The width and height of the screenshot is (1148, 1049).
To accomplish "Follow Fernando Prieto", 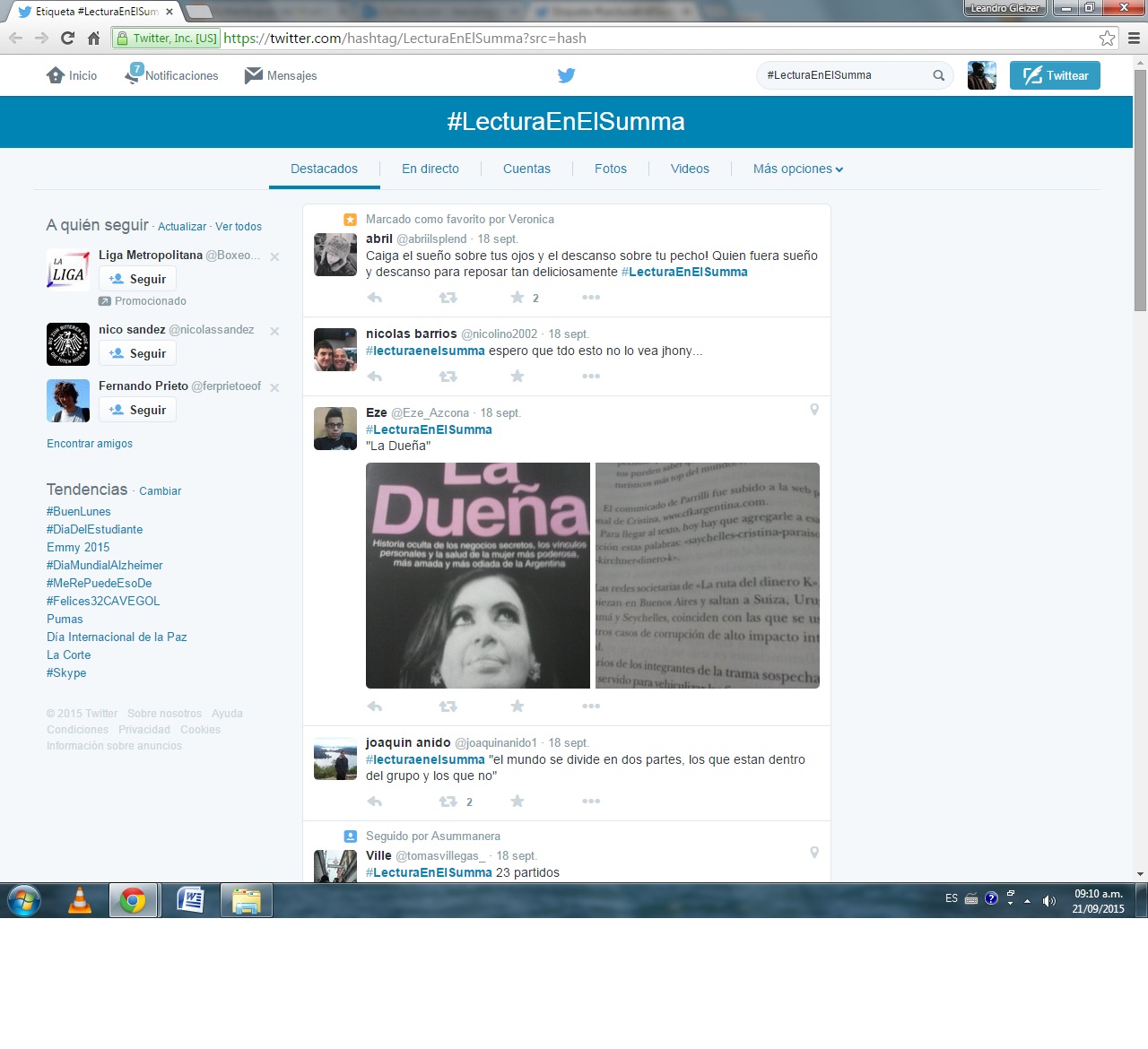I will tap(137, 410).
